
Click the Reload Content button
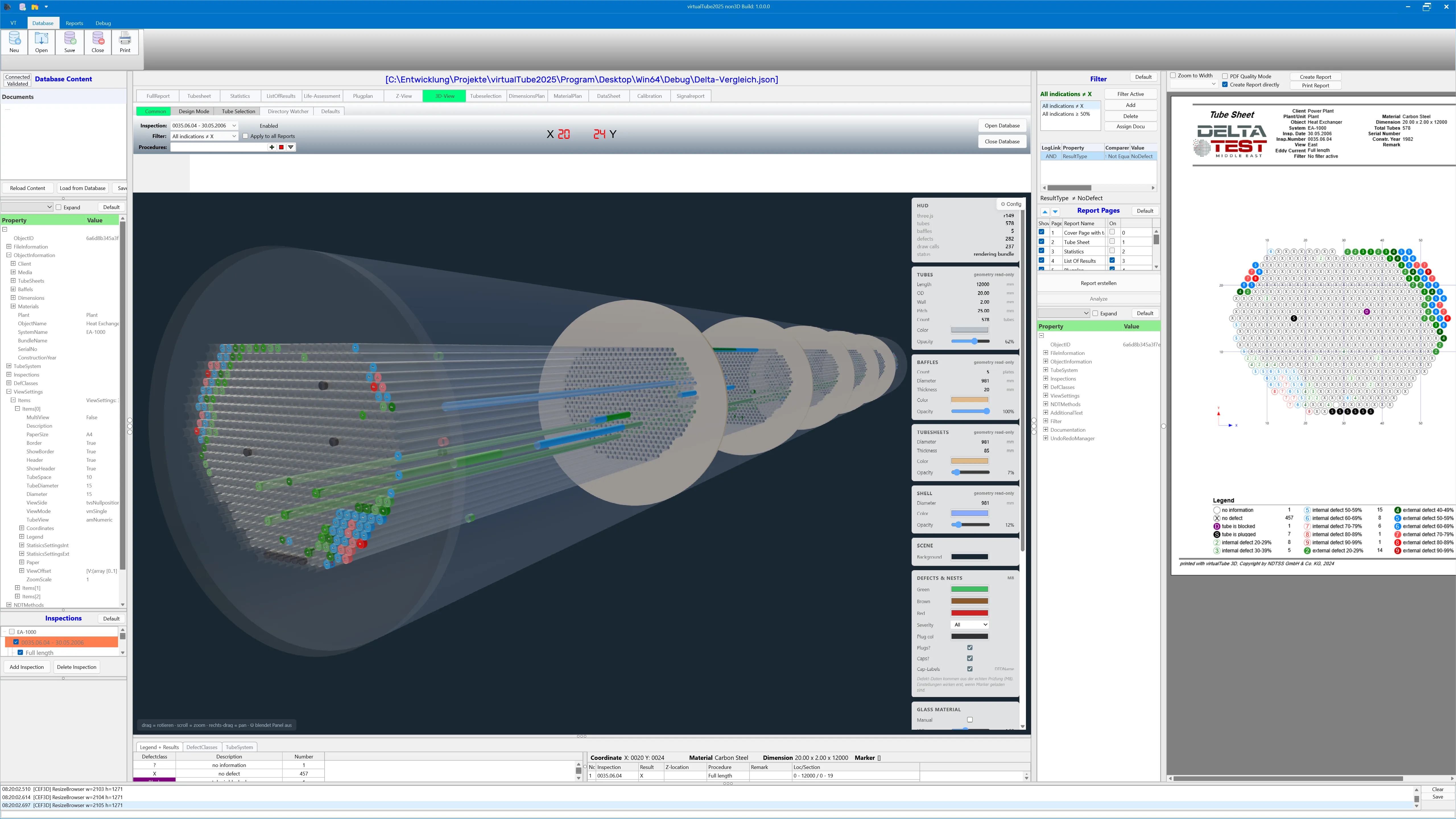pyautogui.click(x=28, y=188)
